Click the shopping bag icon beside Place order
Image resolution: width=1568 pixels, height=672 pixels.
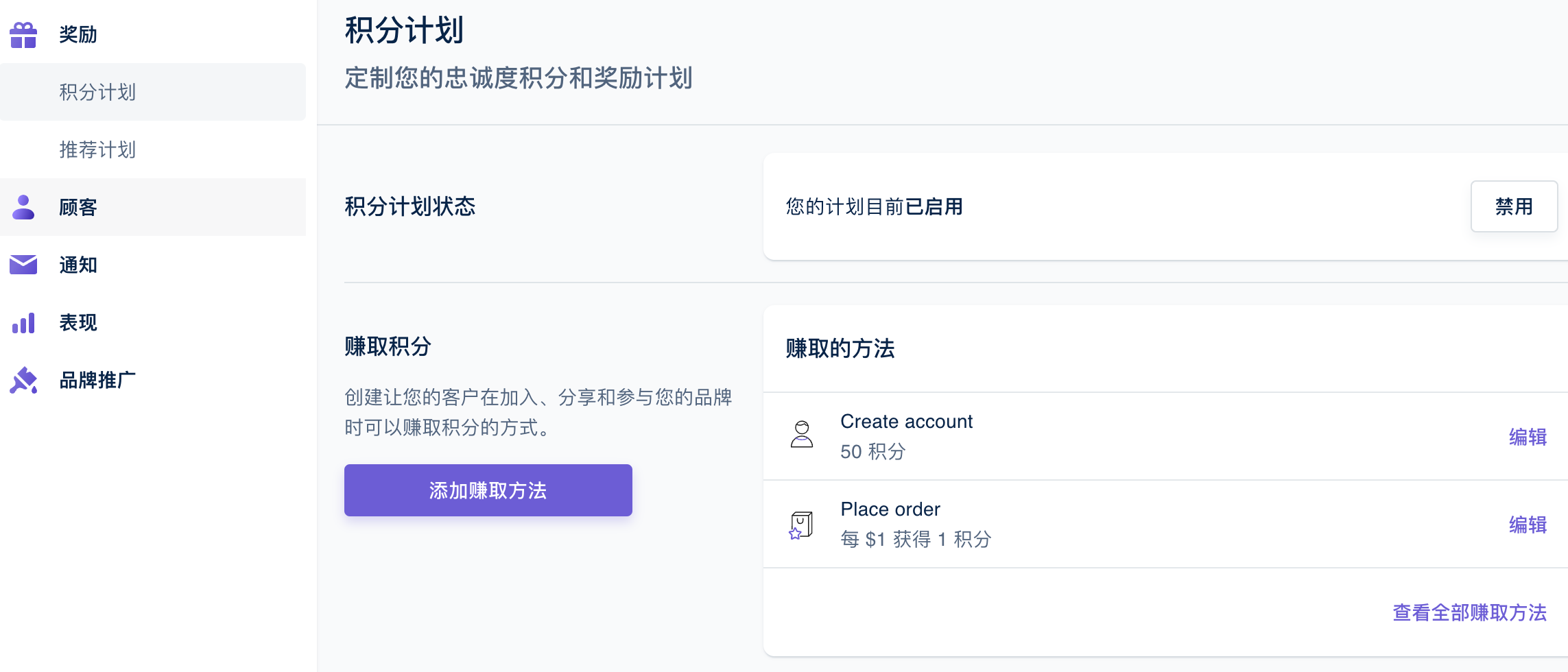tap(800, 524)
